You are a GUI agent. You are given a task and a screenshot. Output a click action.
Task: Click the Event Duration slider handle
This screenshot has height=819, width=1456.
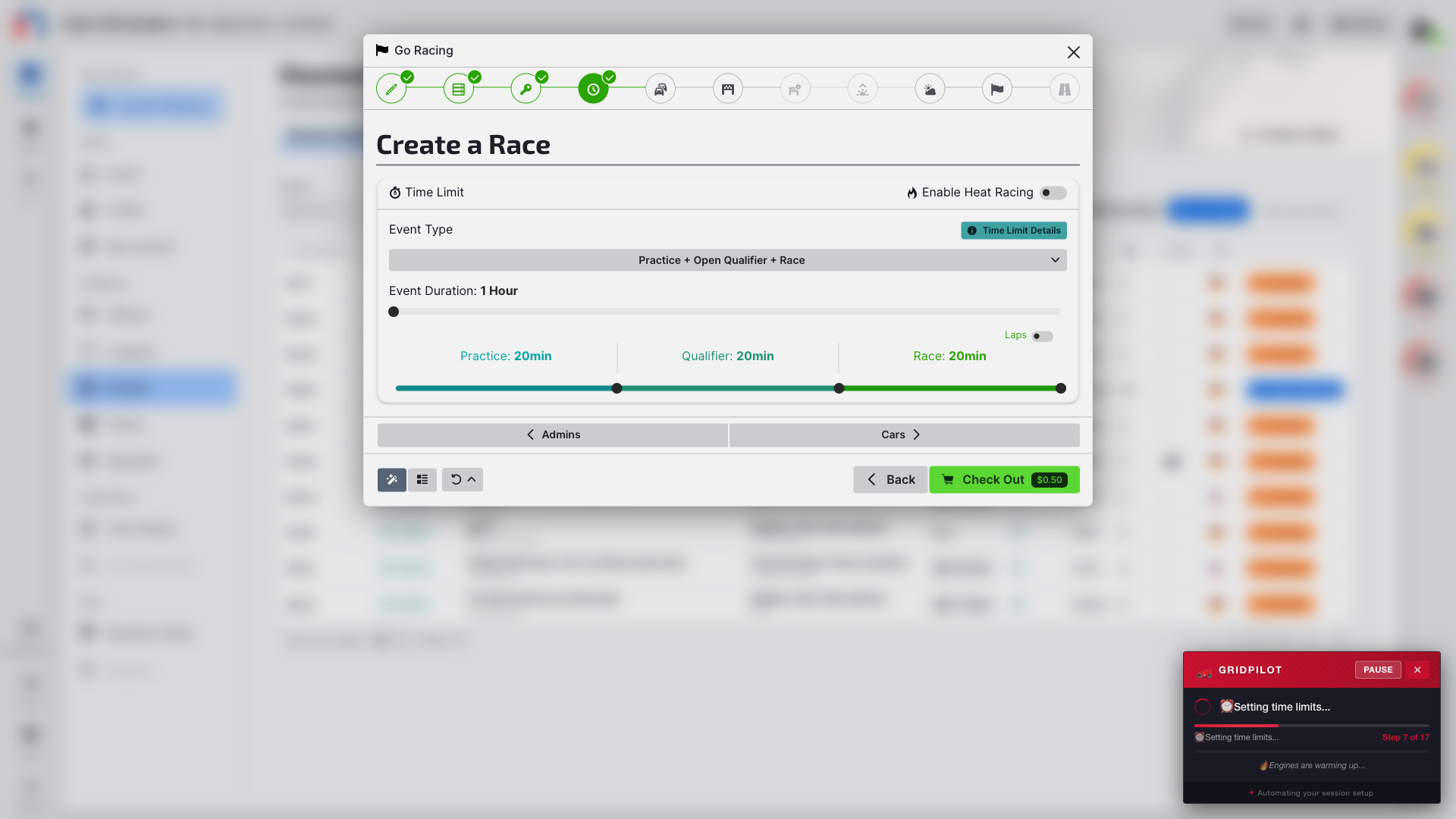coord(394,312)
